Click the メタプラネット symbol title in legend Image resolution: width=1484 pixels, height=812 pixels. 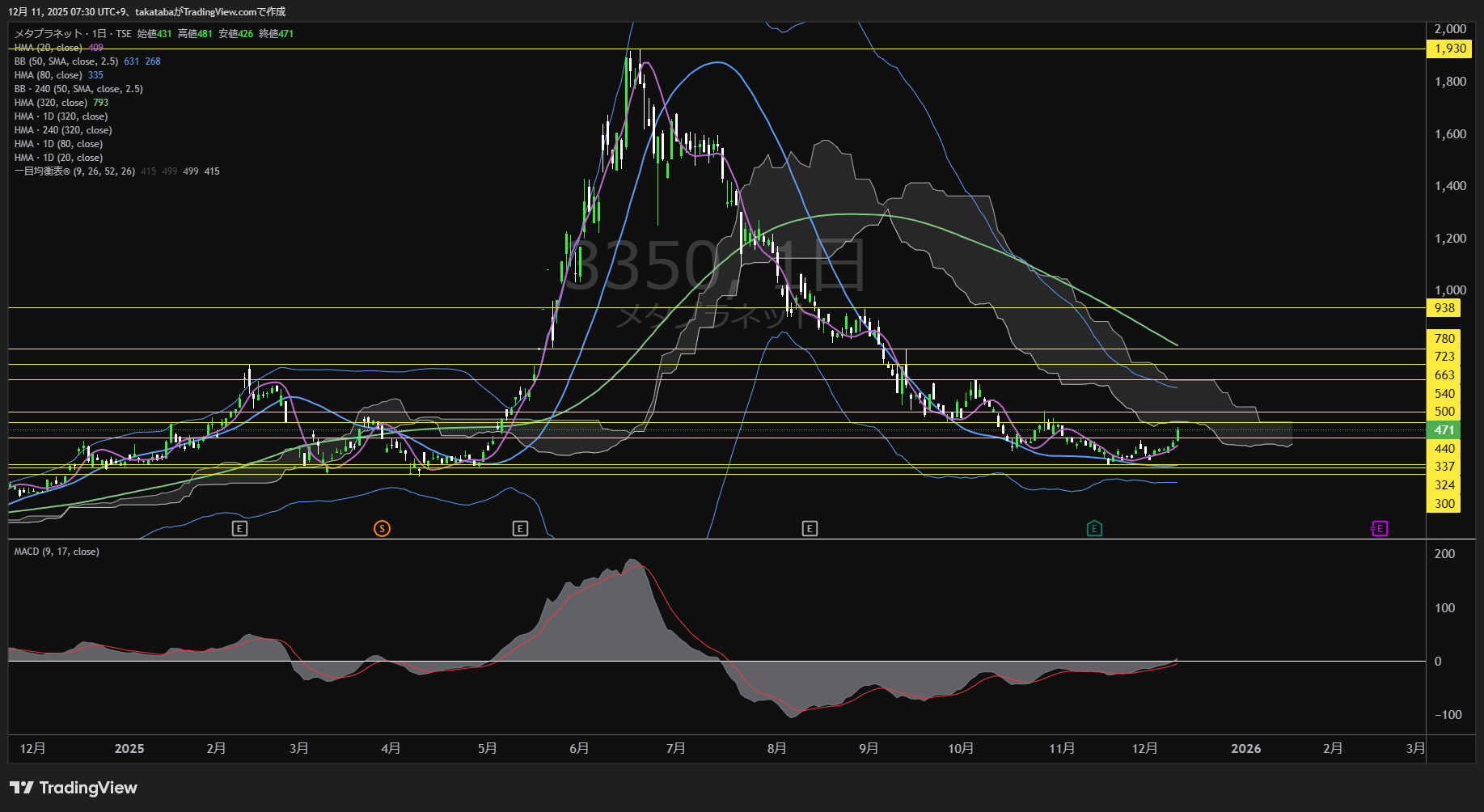pos(49,34)
